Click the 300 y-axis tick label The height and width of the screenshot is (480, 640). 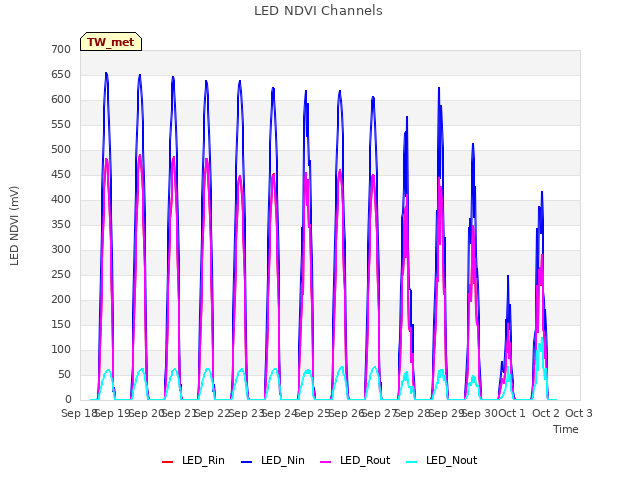point(61,249)
